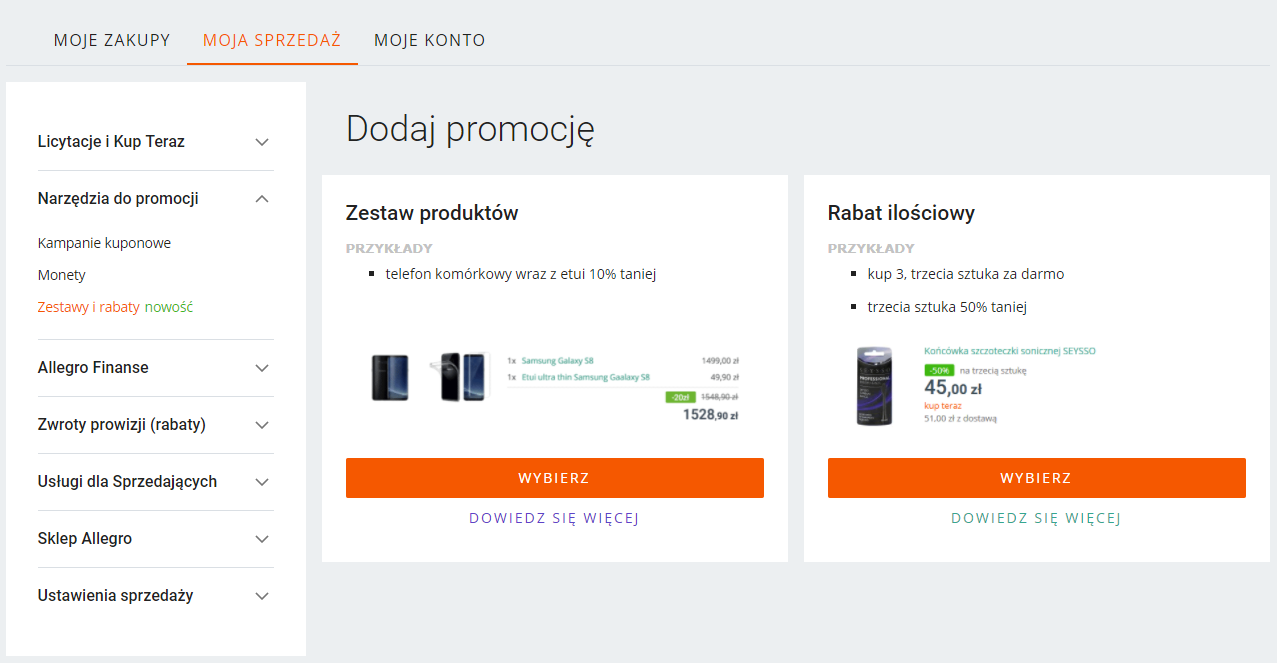The height and width of the screenshot is (663, 1277).
Task: Click Dowiedz się więcej for Zestaw produktów
Action: click(554, 518)
